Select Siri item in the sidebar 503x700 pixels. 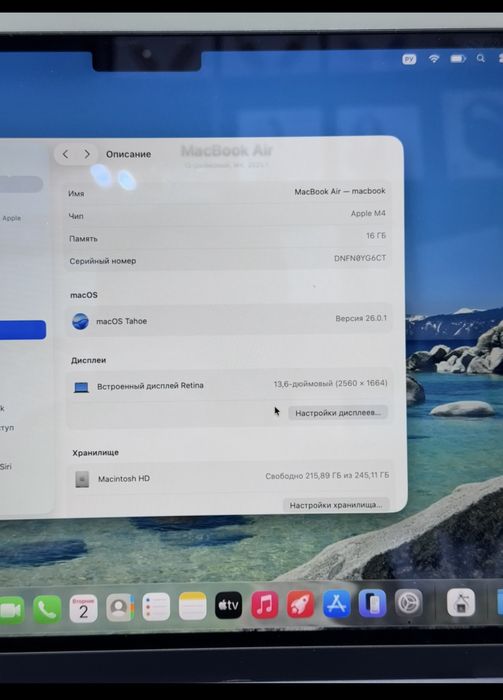pyautogui.click(x=6, y=467)
